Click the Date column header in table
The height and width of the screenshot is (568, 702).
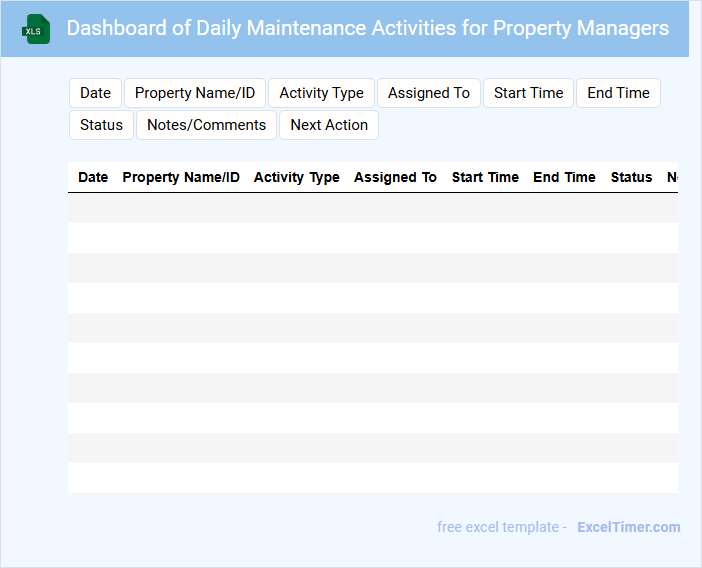pyautogui.click(x=93, y=177)
